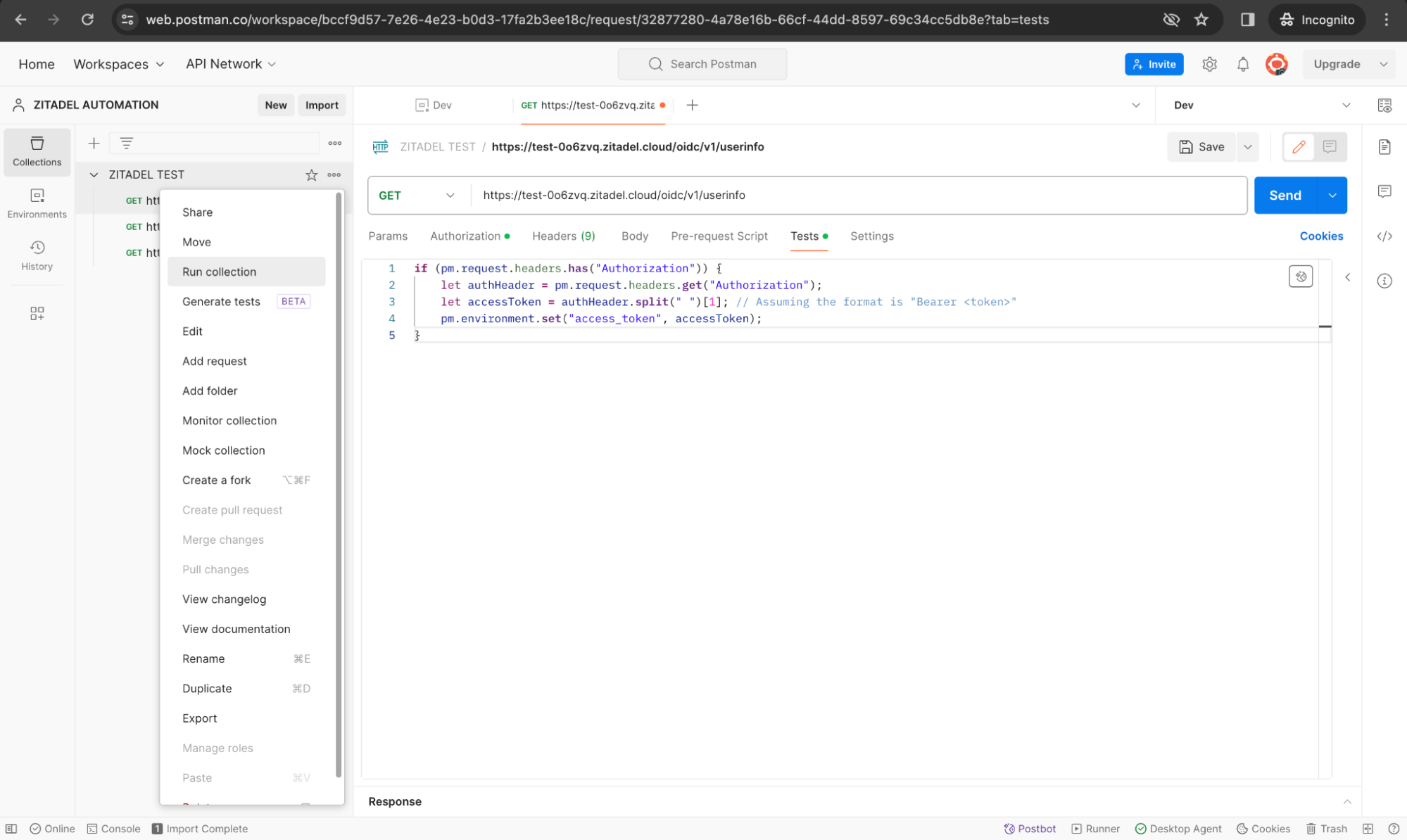The image size is (1407, 840).
Task: Collapse the ZITADEL TEST collection tree
Action: tap(94, 174)
